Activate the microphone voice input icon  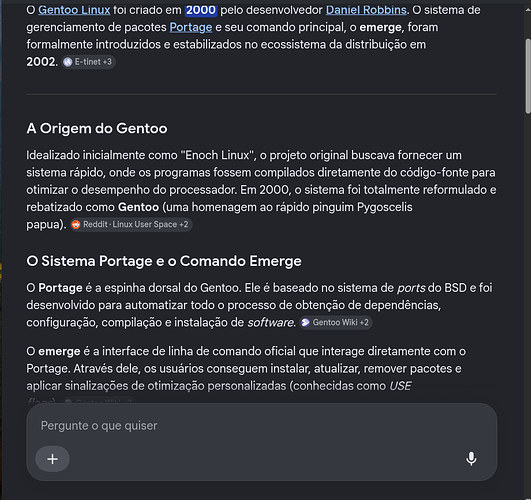[471, 459]
